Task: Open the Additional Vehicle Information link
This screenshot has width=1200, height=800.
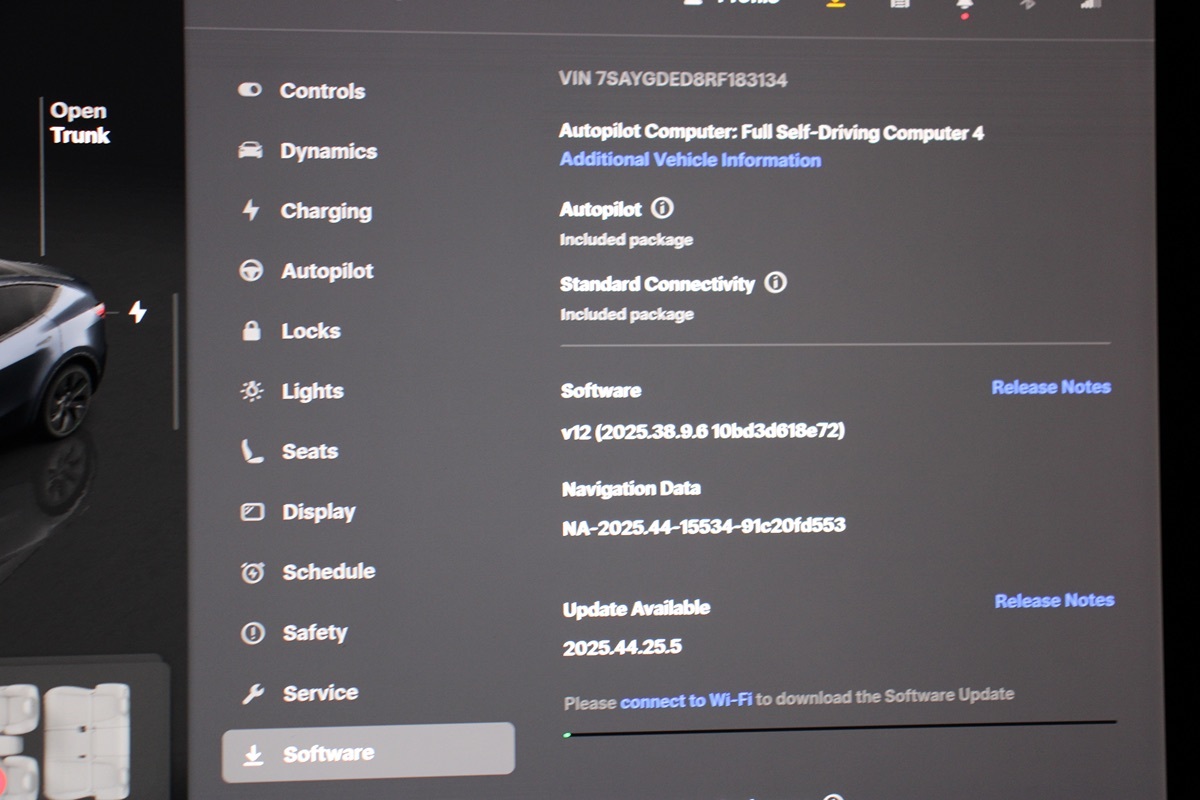Action: click(x=690, y=160)
